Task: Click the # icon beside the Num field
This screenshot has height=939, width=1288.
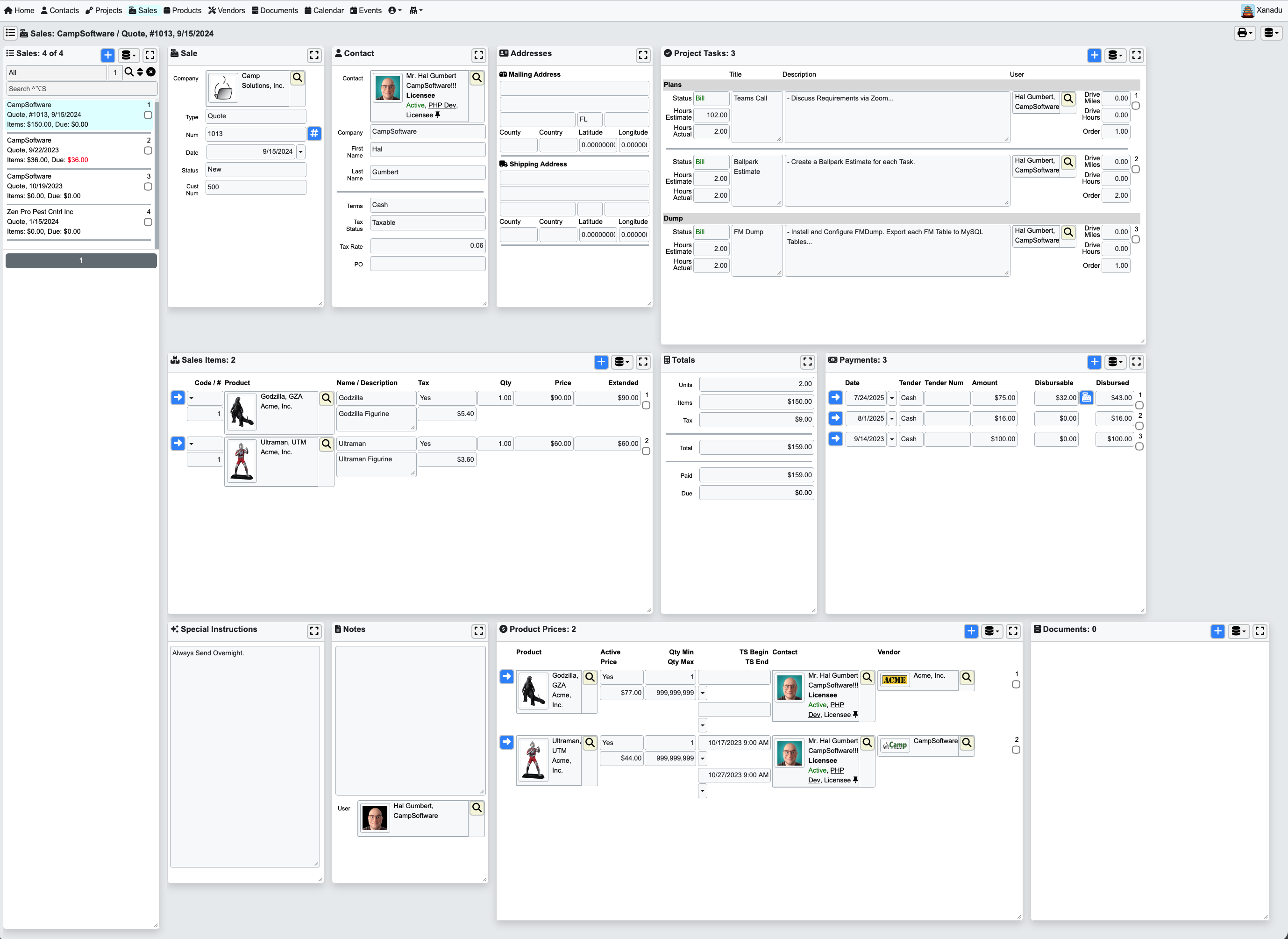Action: coord(314,134)
